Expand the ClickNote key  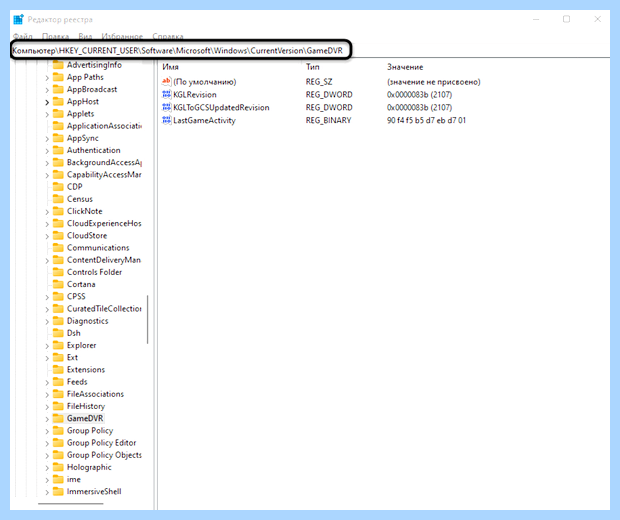(x=47, y=212)
